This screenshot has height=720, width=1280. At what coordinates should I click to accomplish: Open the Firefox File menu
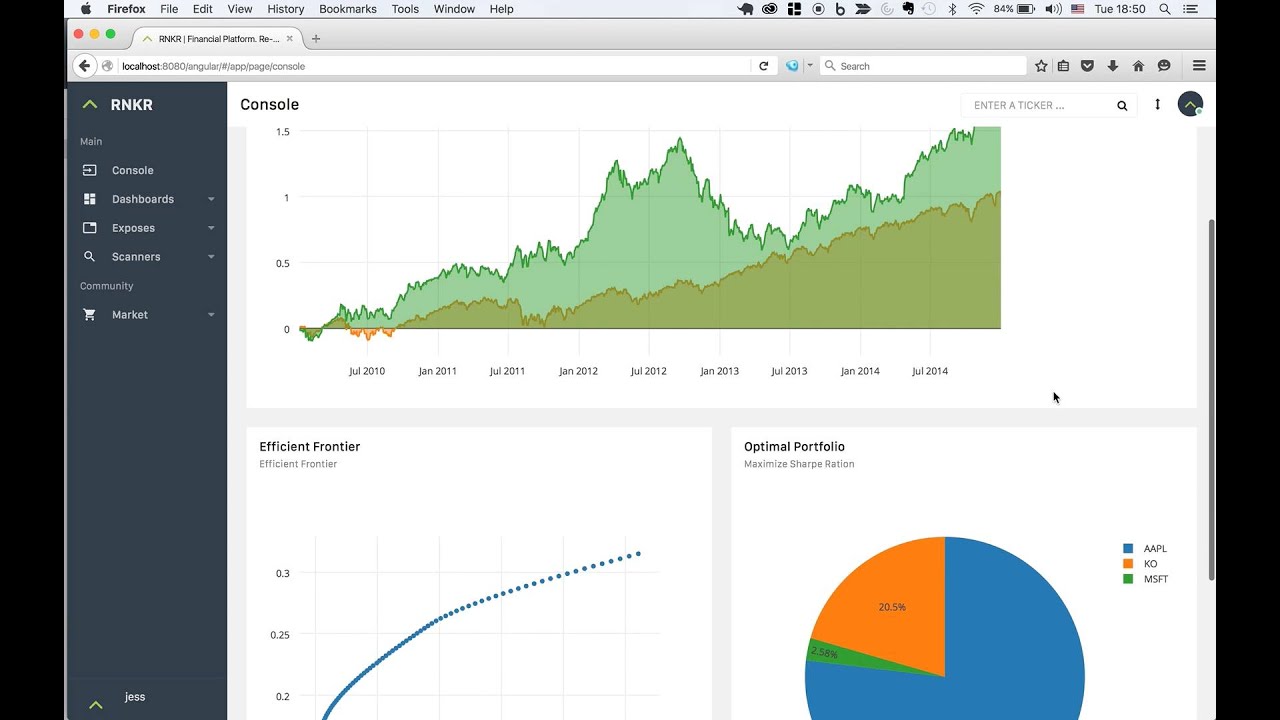169,9
